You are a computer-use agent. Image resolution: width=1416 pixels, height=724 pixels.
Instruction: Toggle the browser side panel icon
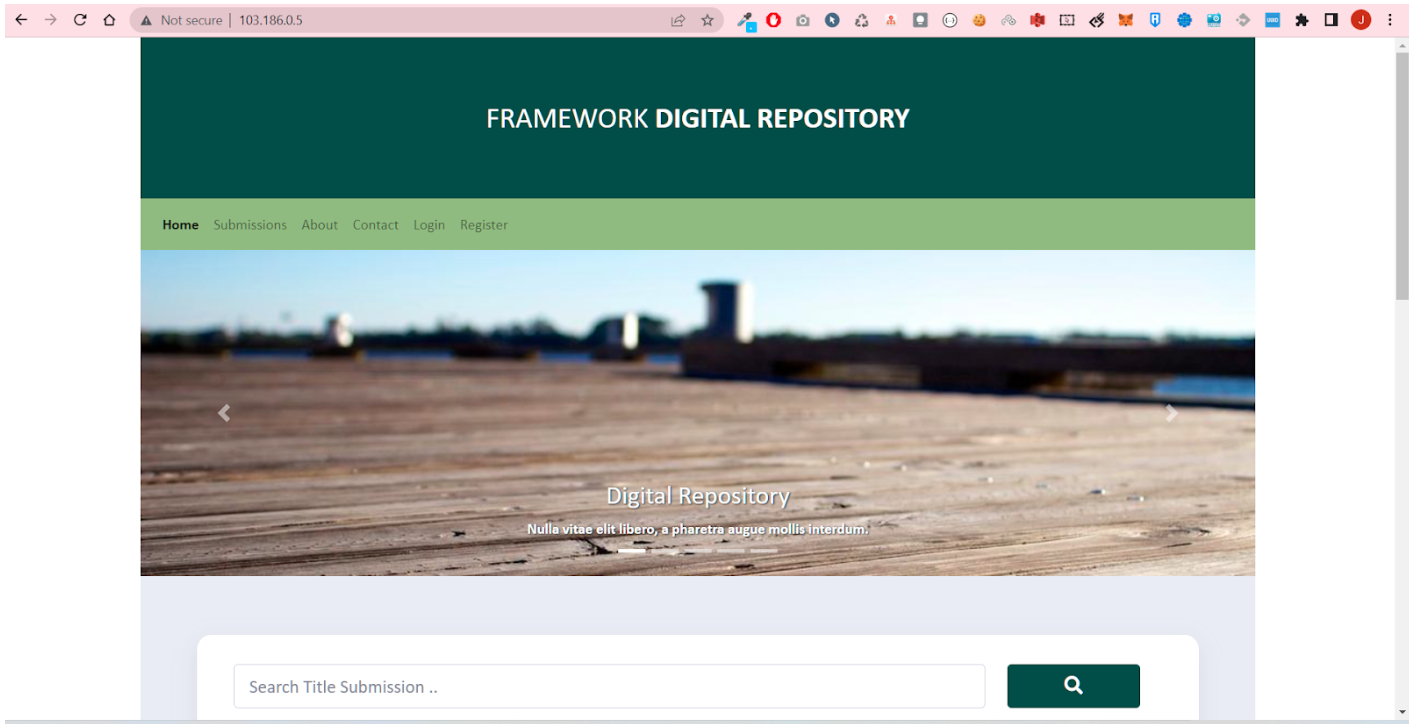[x=1331, y=20]
